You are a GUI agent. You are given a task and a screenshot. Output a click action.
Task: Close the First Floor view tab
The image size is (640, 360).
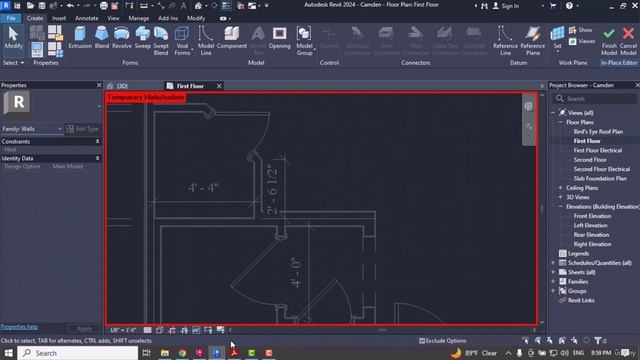point(219,86)
